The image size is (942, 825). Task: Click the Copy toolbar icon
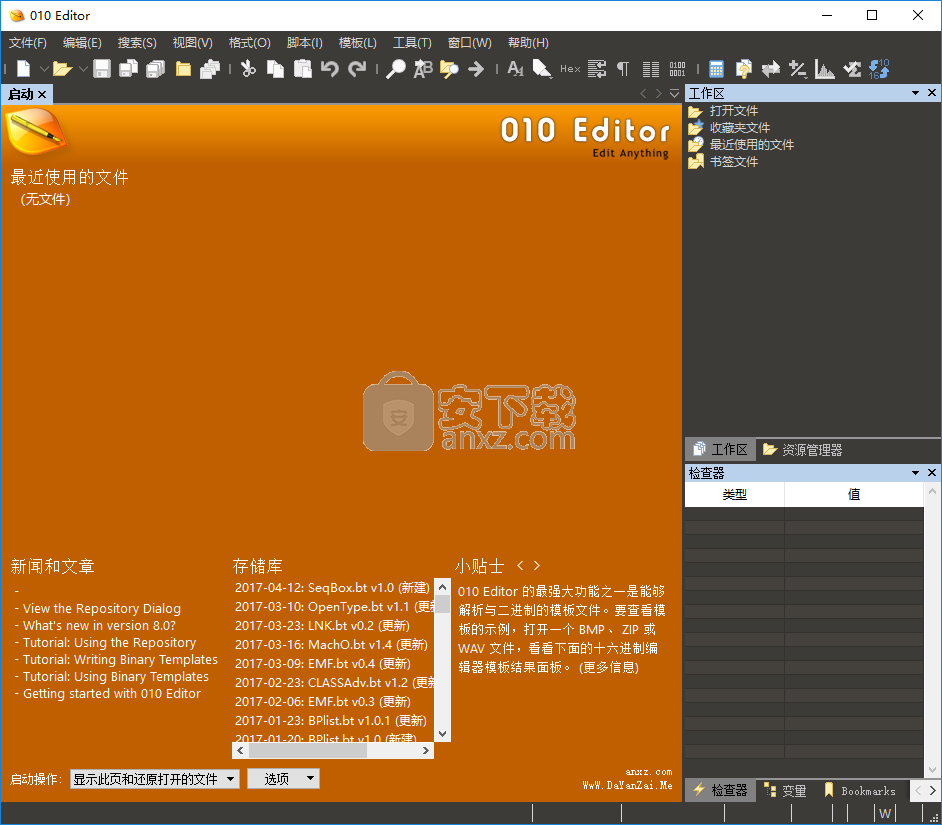[x=275, y=69]
